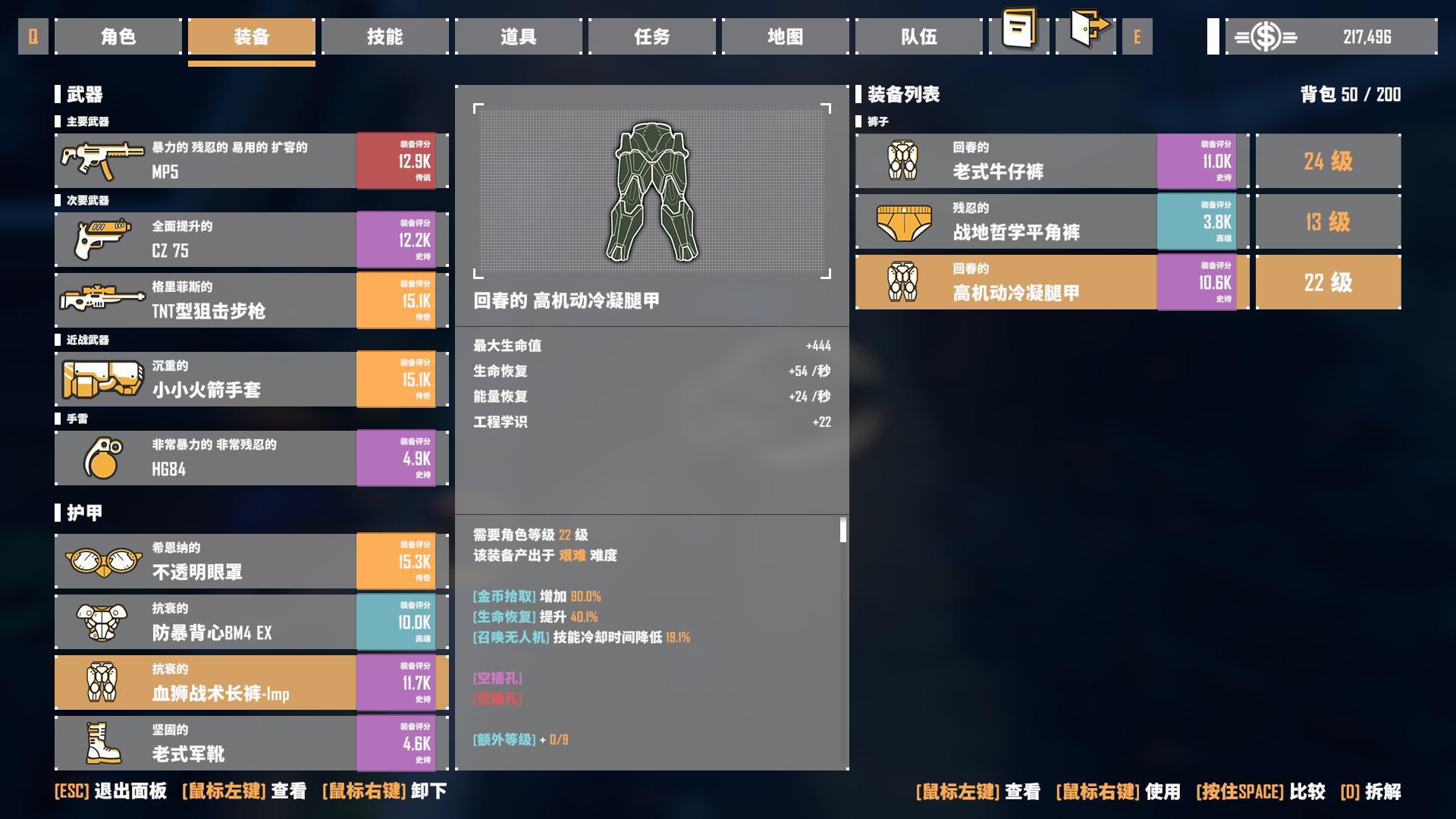Click the exit door icon
The width and height of the screenshot is (1456, 819).
[x=1087, y=29]
